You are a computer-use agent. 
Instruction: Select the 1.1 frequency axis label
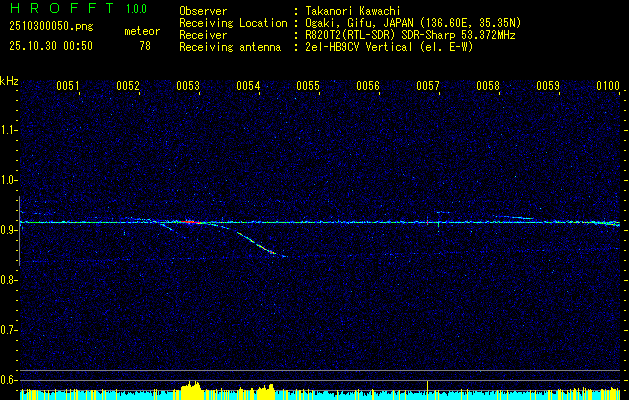(x=9, y=130)
